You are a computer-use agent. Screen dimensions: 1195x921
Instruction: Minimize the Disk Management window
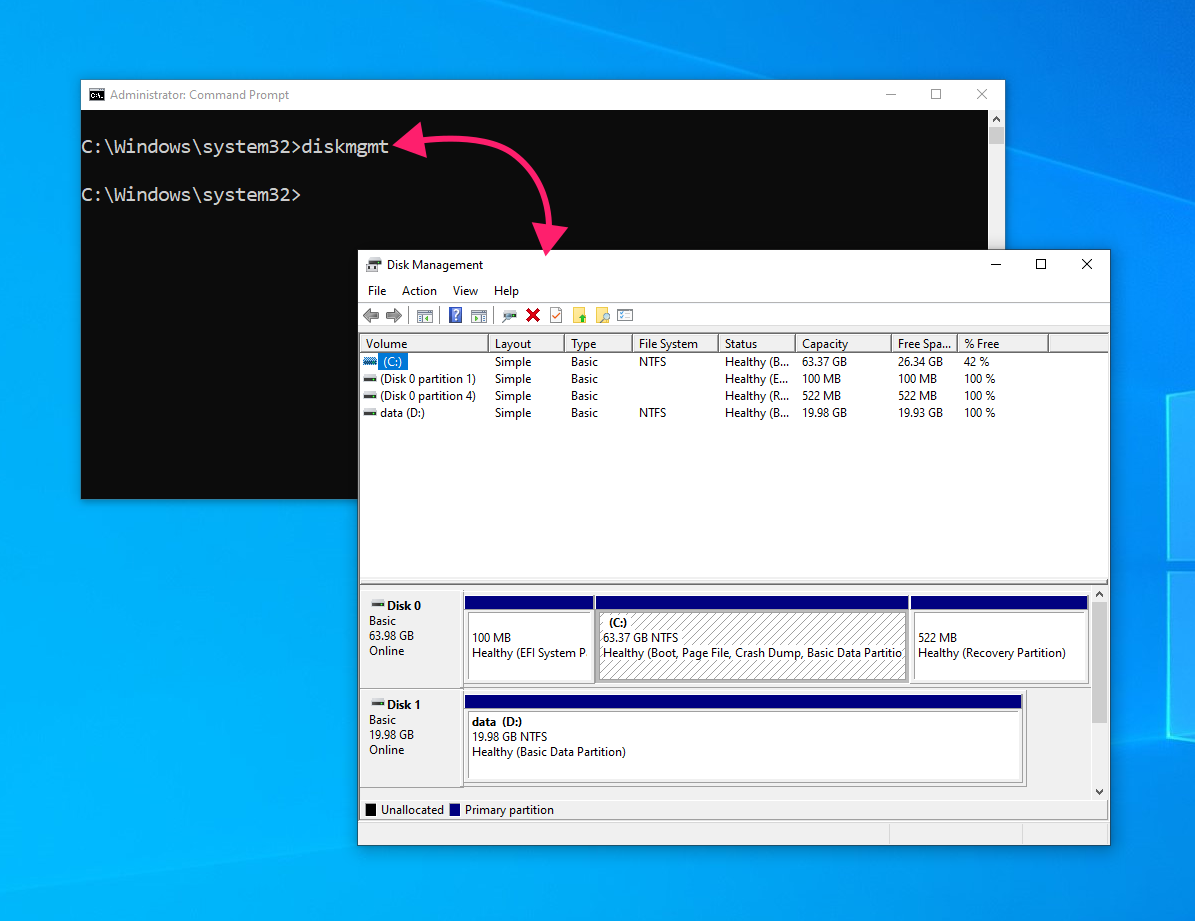click(995, 264)
